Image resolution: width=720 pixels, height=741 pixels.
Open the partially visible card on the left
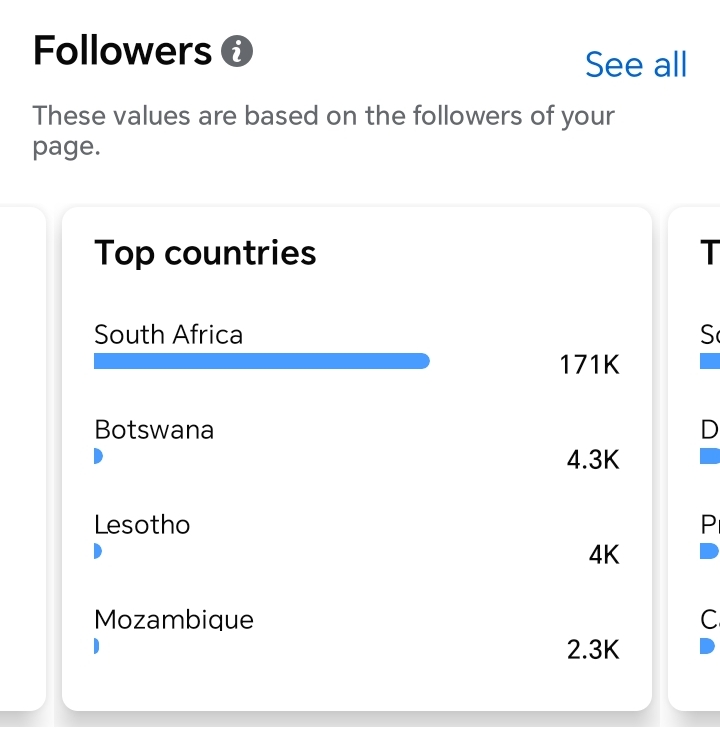click(23, 458)
